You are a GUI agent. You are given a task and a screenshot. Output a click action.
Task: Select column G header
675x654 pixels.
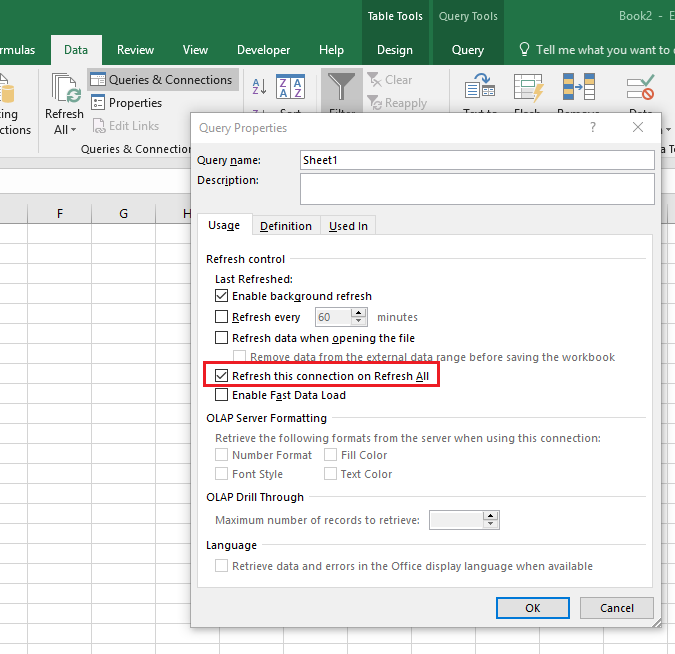point(124,214)
